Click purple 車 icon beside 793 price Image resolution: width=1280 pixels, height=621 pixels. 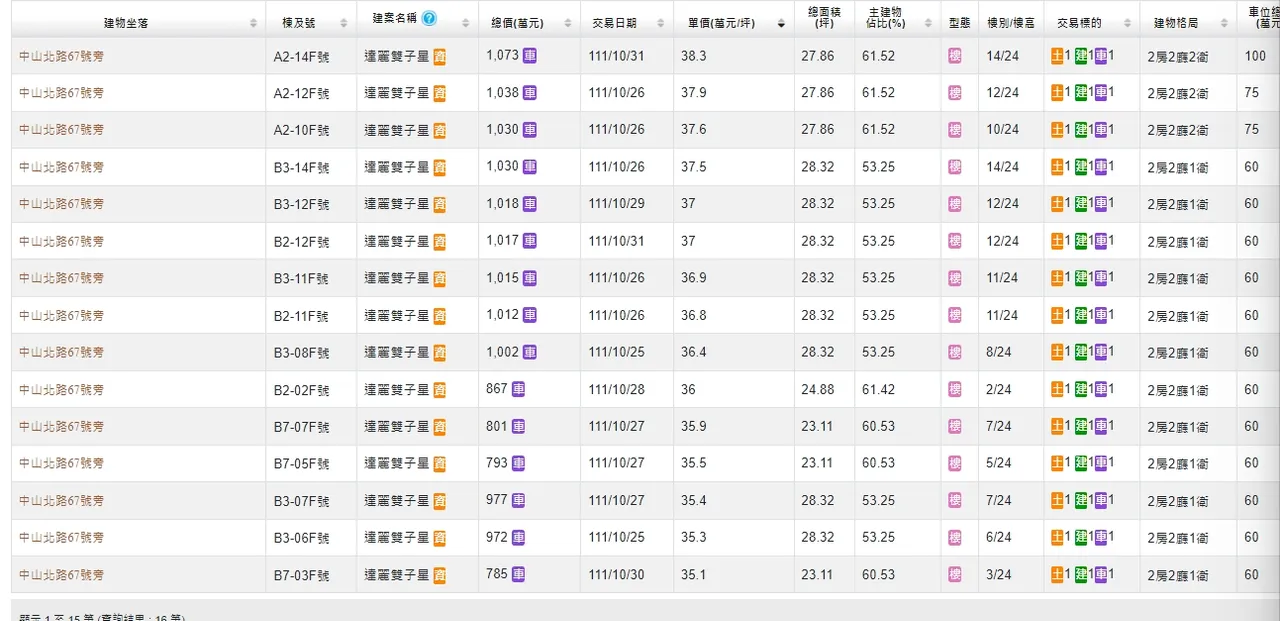(x=518, y=463)
